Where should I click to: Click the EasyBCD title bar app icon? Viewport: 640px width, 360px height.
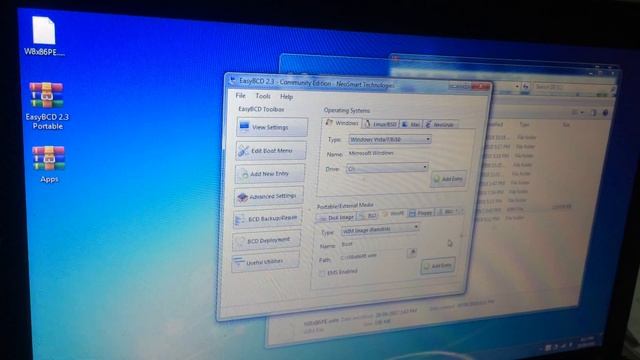coord(232,80)
